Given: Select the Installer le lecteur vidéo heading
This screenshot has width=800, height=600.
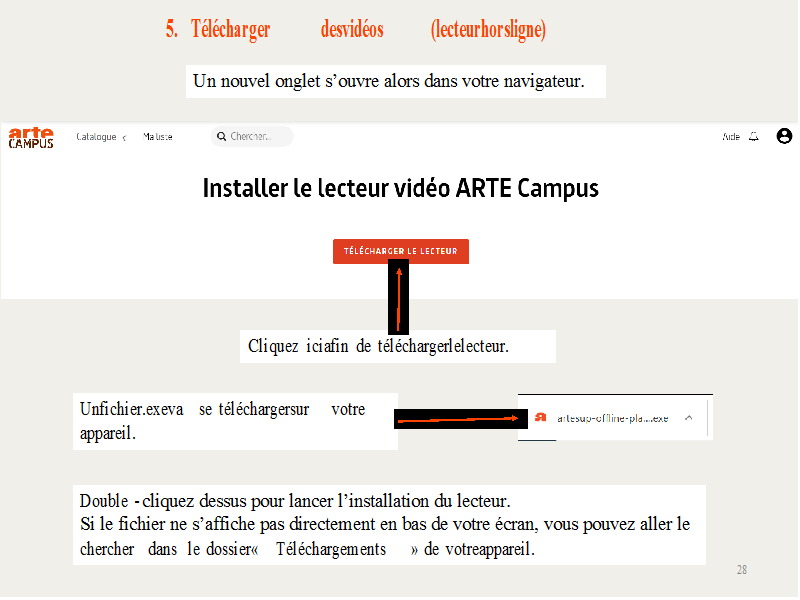Looking at the screenshot, I should [400, 188].
